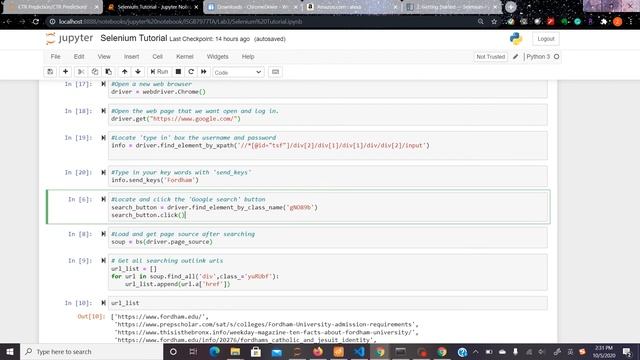Run cell In [18] with its gutter icon
This screenshot has width=640, height=360.
pos(103,111)
